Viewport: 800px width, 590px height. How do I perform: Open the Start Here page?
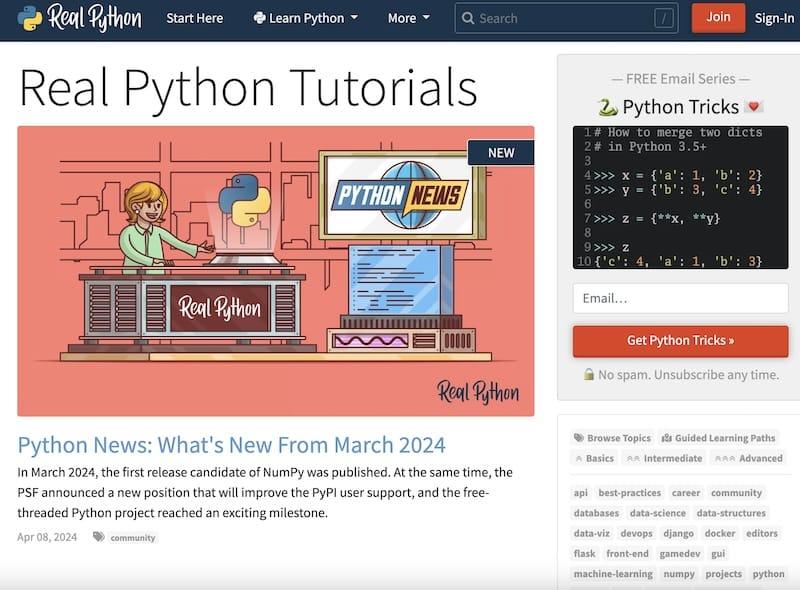tap(194, 18)
